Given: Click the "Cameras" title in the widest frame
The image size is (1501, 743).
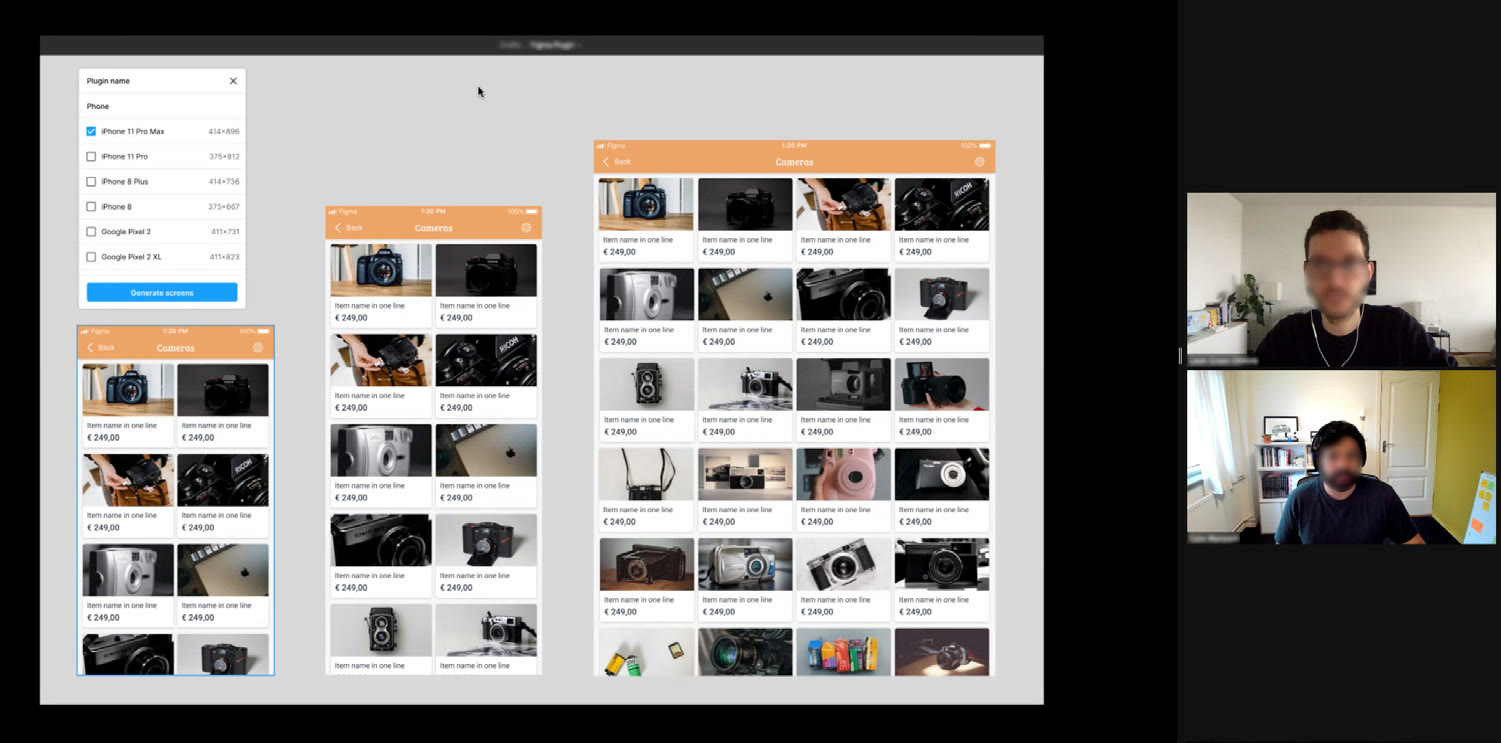Looking at the screenshot, I should [x=795, y=162].
